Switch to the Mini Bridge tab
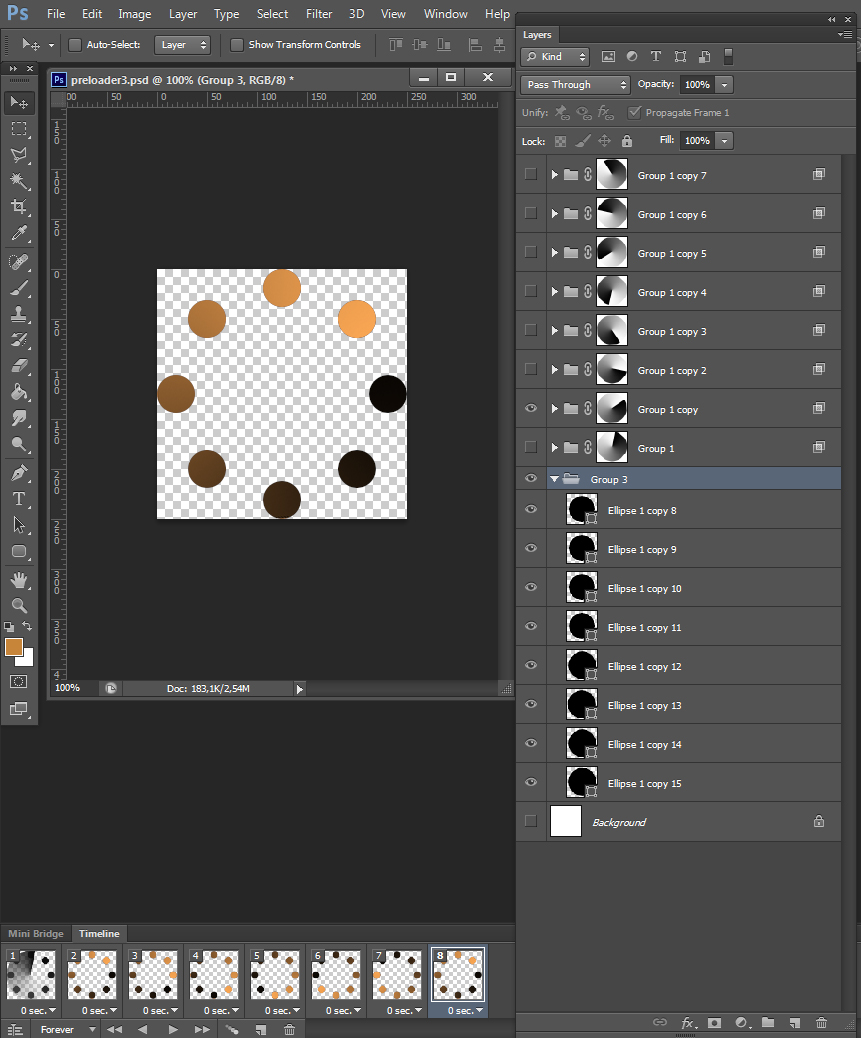Viewport: 861px width, 1038px height. pos(35,934)
